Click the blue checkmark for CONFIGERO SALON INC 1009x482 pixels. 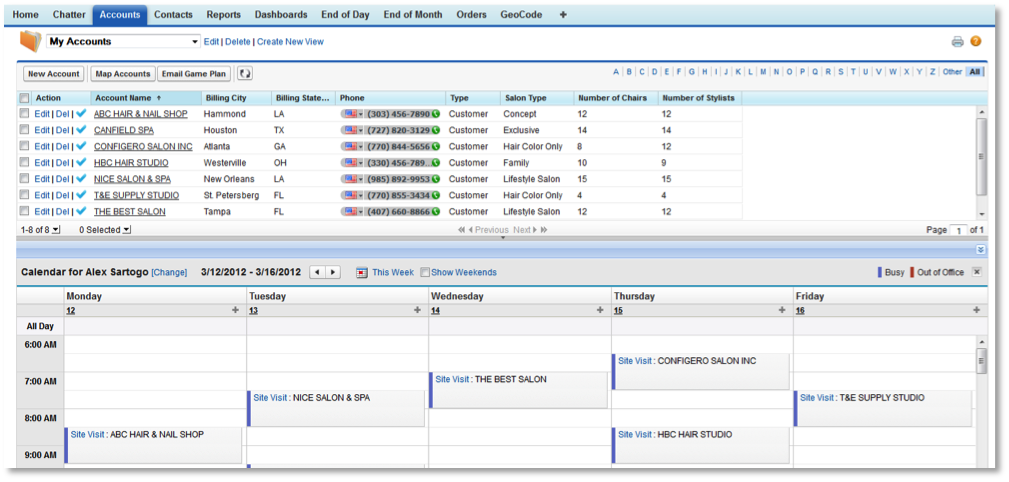(81, 146)
